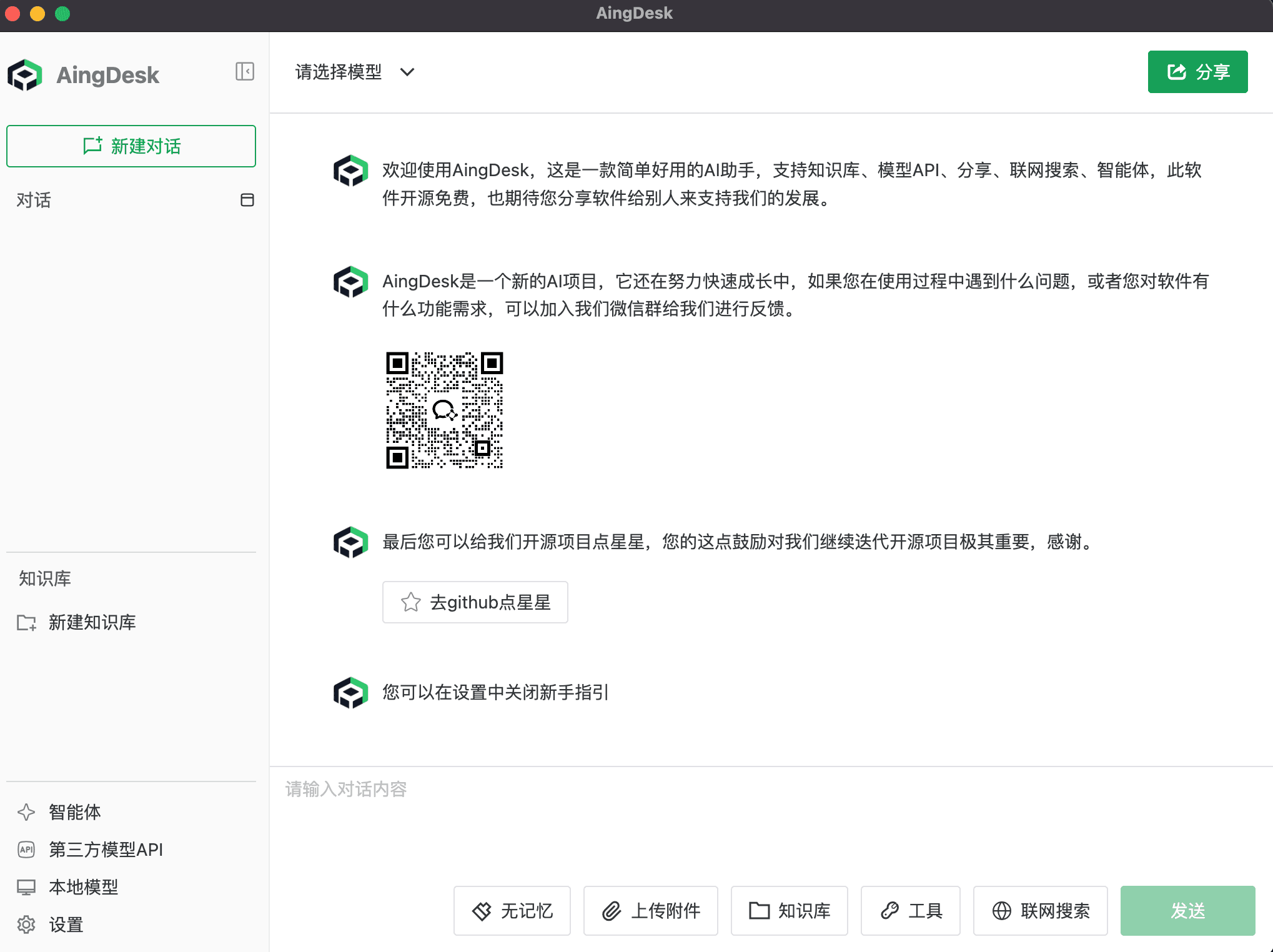Click the AingDesk logo in sidebar

(x=25, y=75)
